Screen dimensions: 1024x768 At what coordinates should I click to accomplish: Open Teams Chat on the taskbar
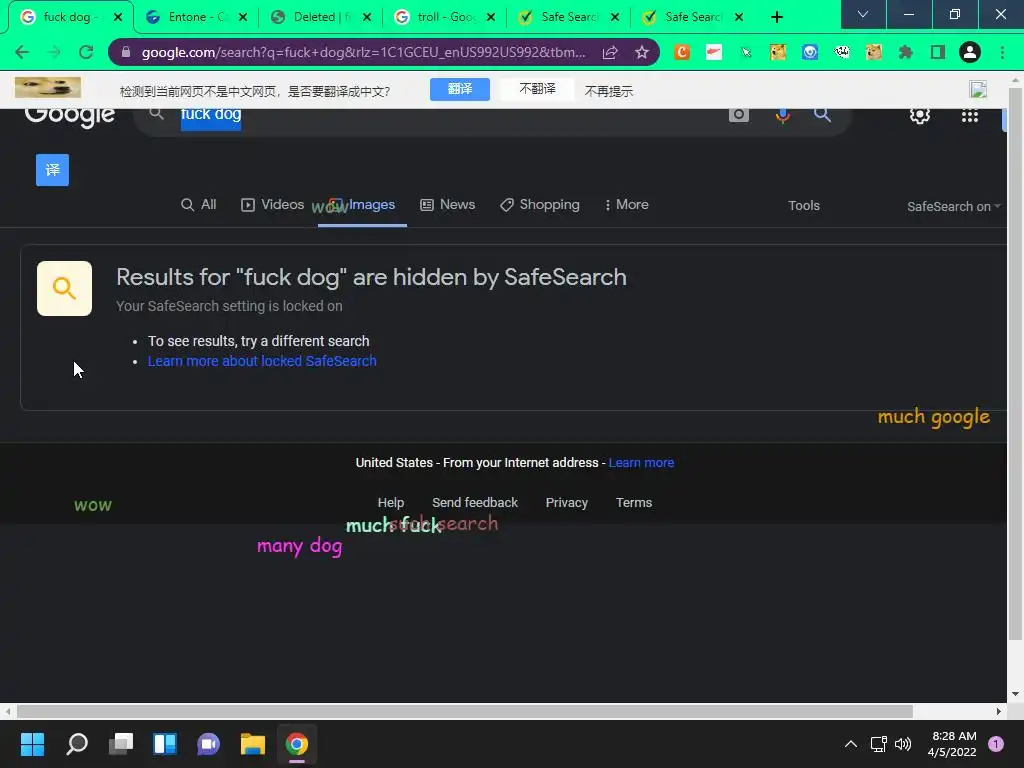coord(208,744)
